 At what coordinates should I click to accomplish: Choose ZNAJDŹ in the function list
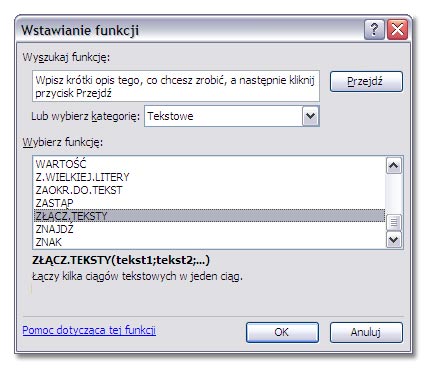(209, 229)
